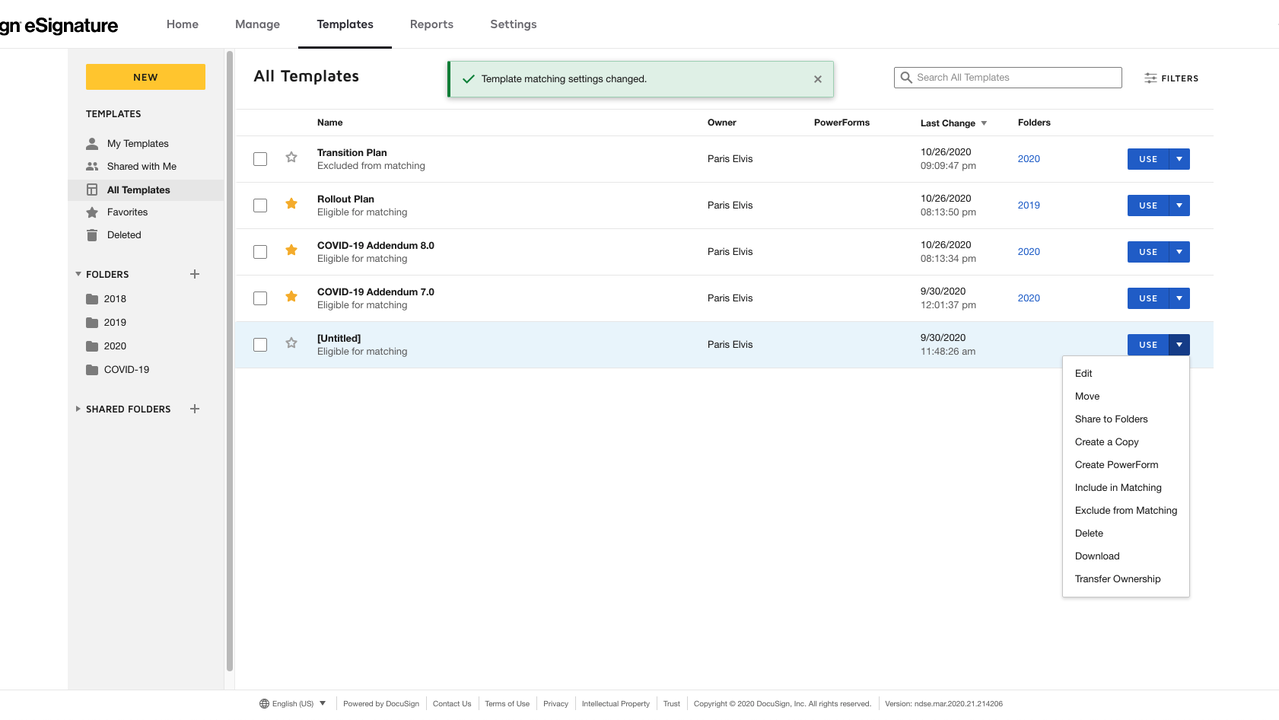This screenshot has width=1279, height=720.
Task: Switch to the Reports tab
Action: 431,24
